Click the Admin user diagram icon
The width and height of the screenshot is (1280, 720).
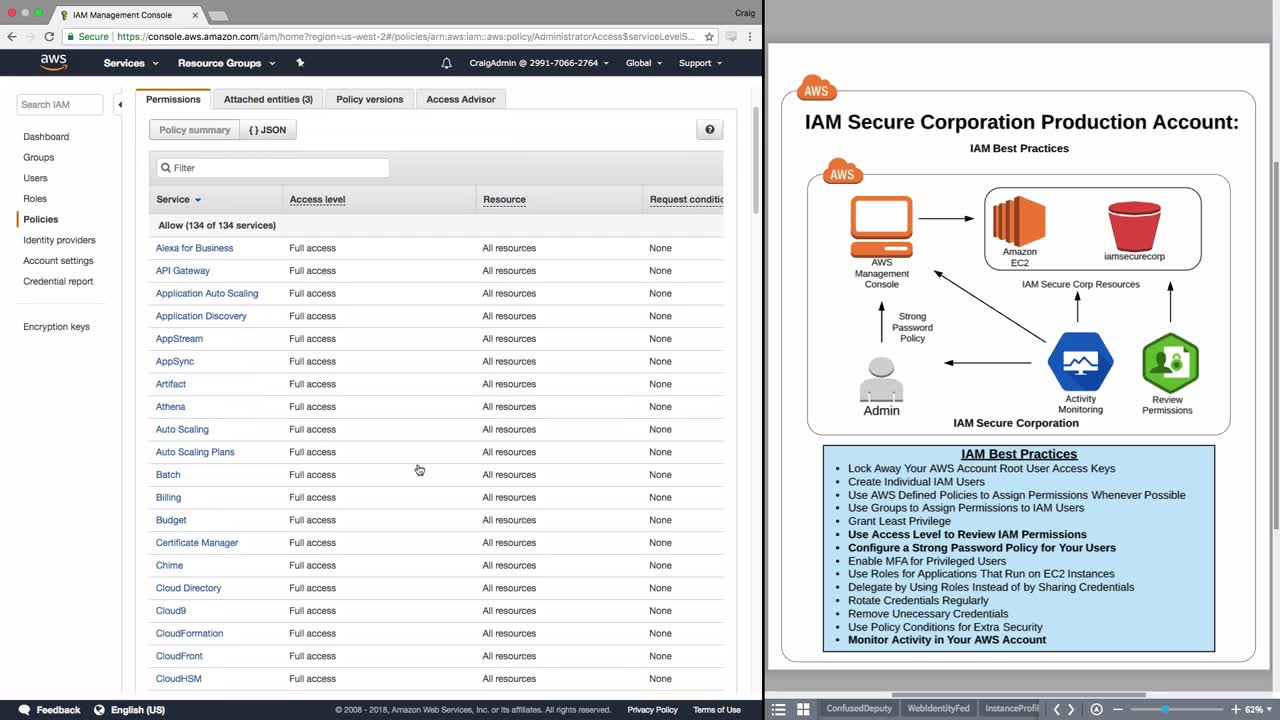(881, 378)
